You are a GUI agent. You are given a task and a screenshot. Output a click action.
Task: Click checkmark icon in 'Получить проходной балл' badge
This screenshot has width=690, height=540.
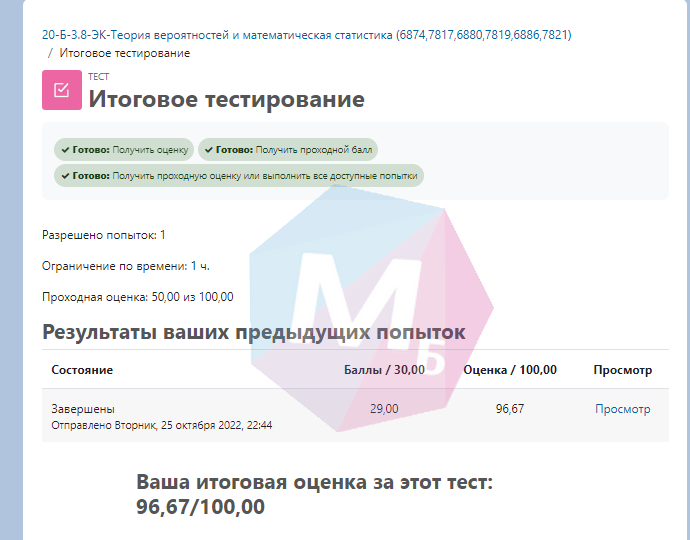tap(209, 150)
